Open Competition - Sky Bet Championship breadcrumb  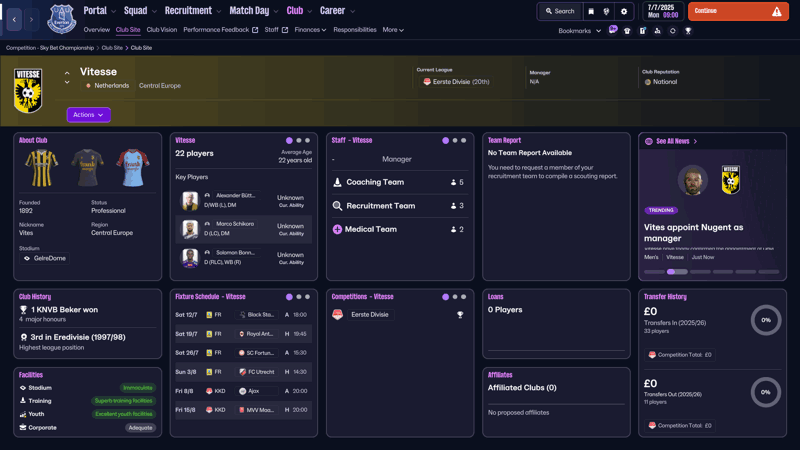[x=50, y=48]
